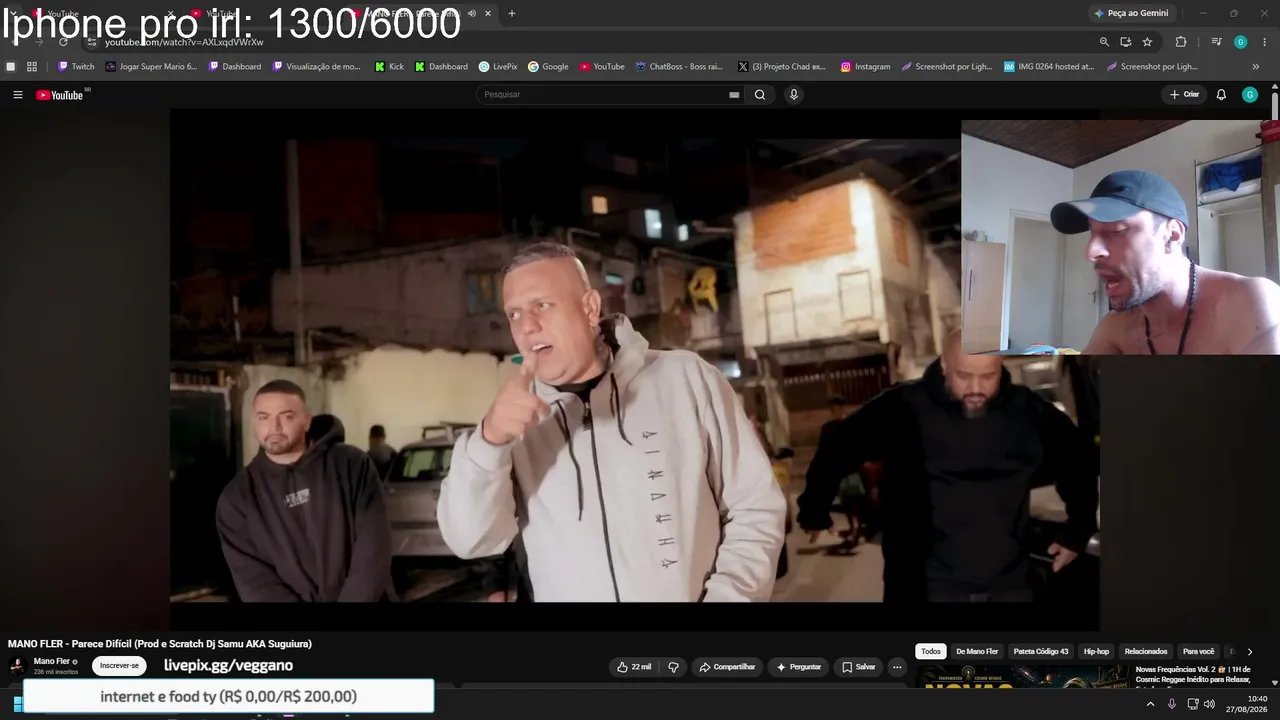Open the Mano Fler channel name

tap(52, 661)
